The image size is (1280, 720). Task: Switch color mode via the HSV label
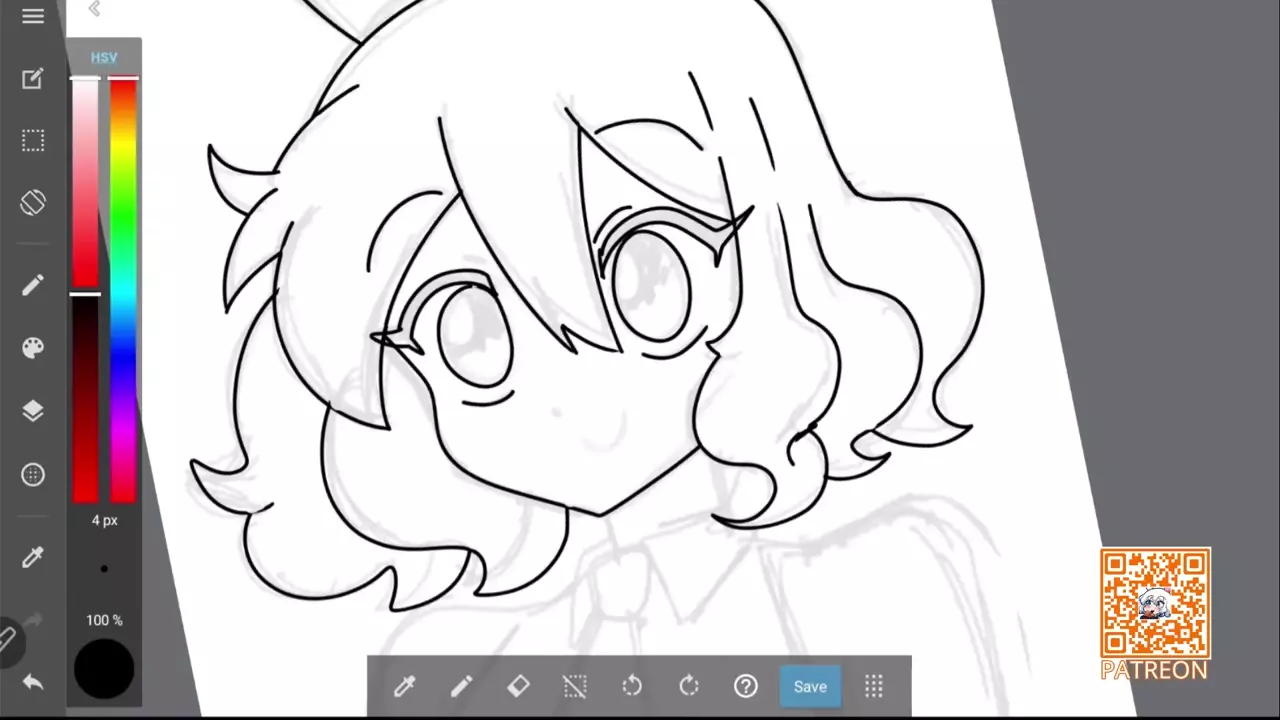tap(104, 58)
